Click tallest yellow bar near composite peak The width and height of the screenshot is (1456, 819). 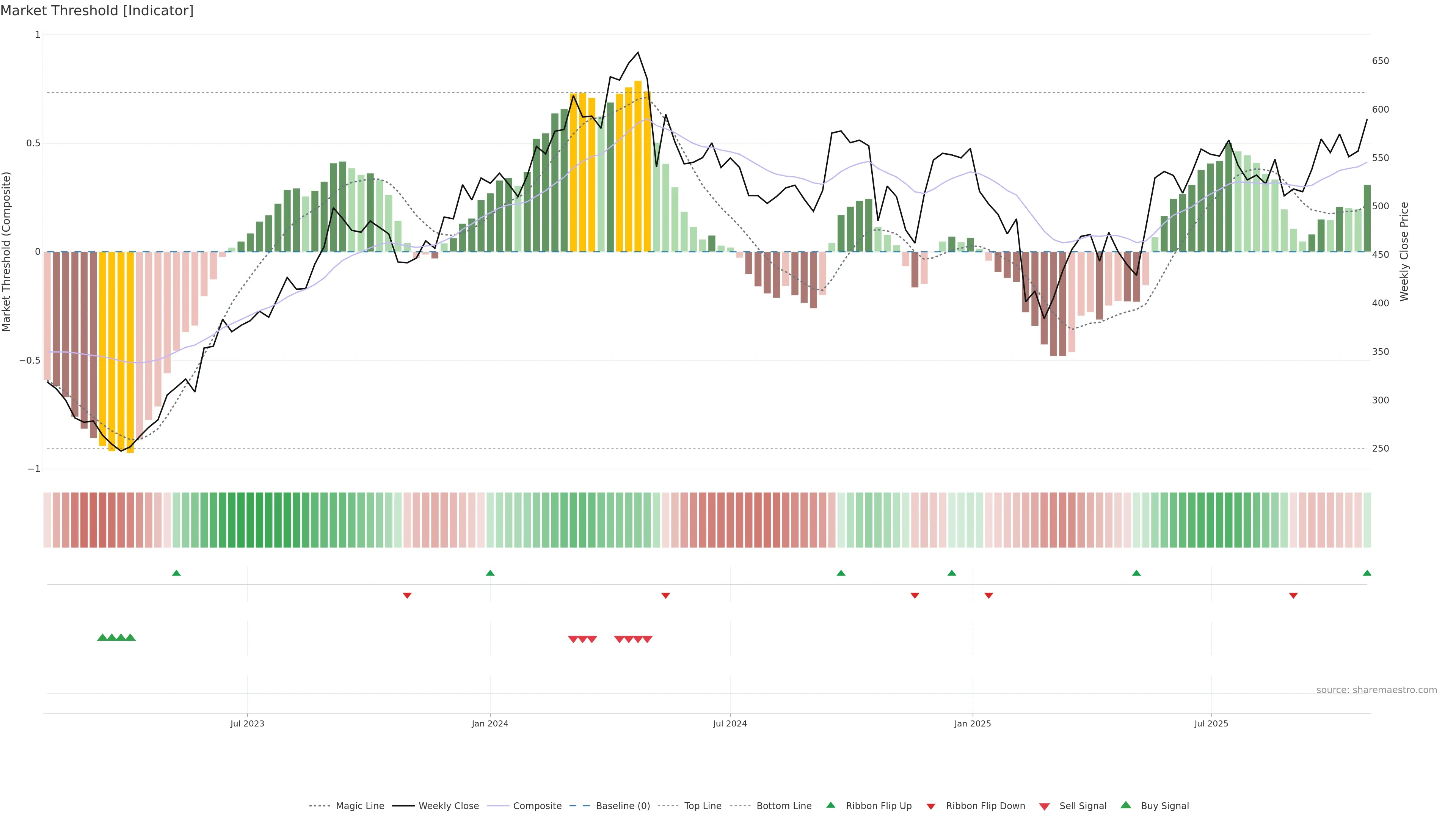tap(637, 169)
